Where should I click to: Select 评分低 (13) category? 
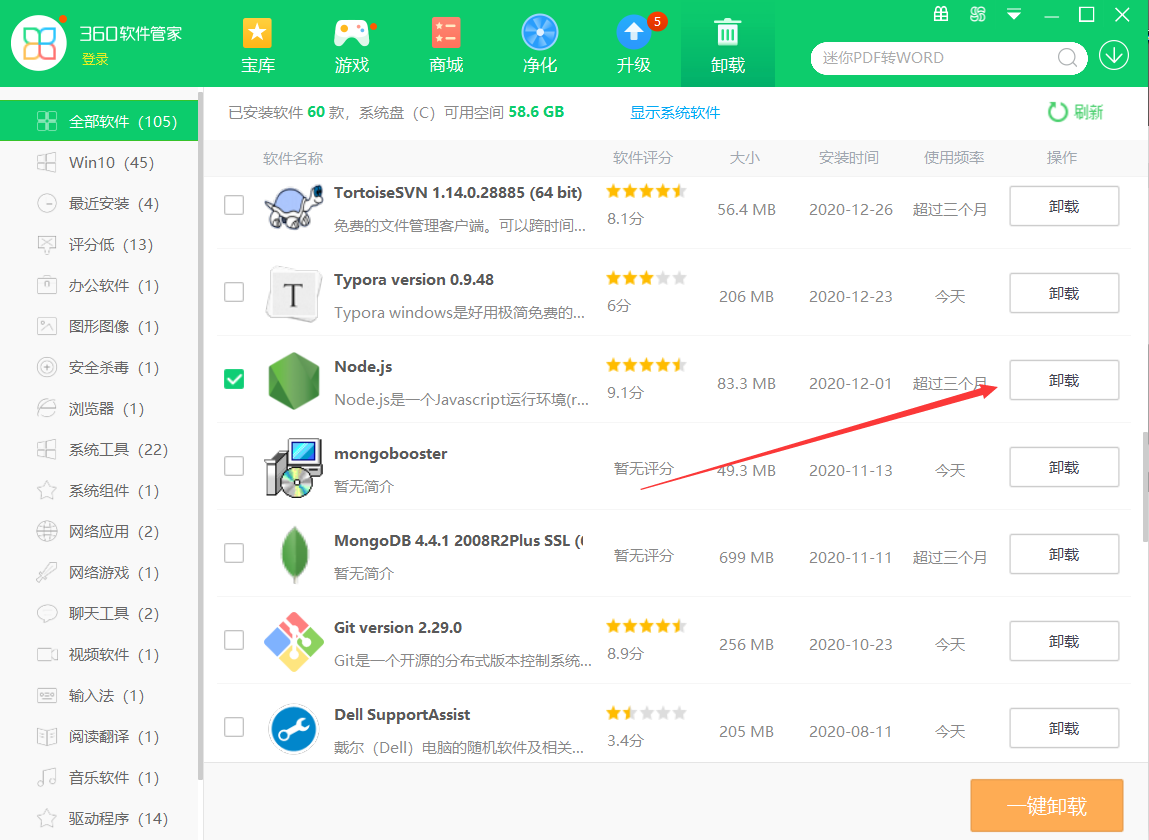click(x=99, y=244)
